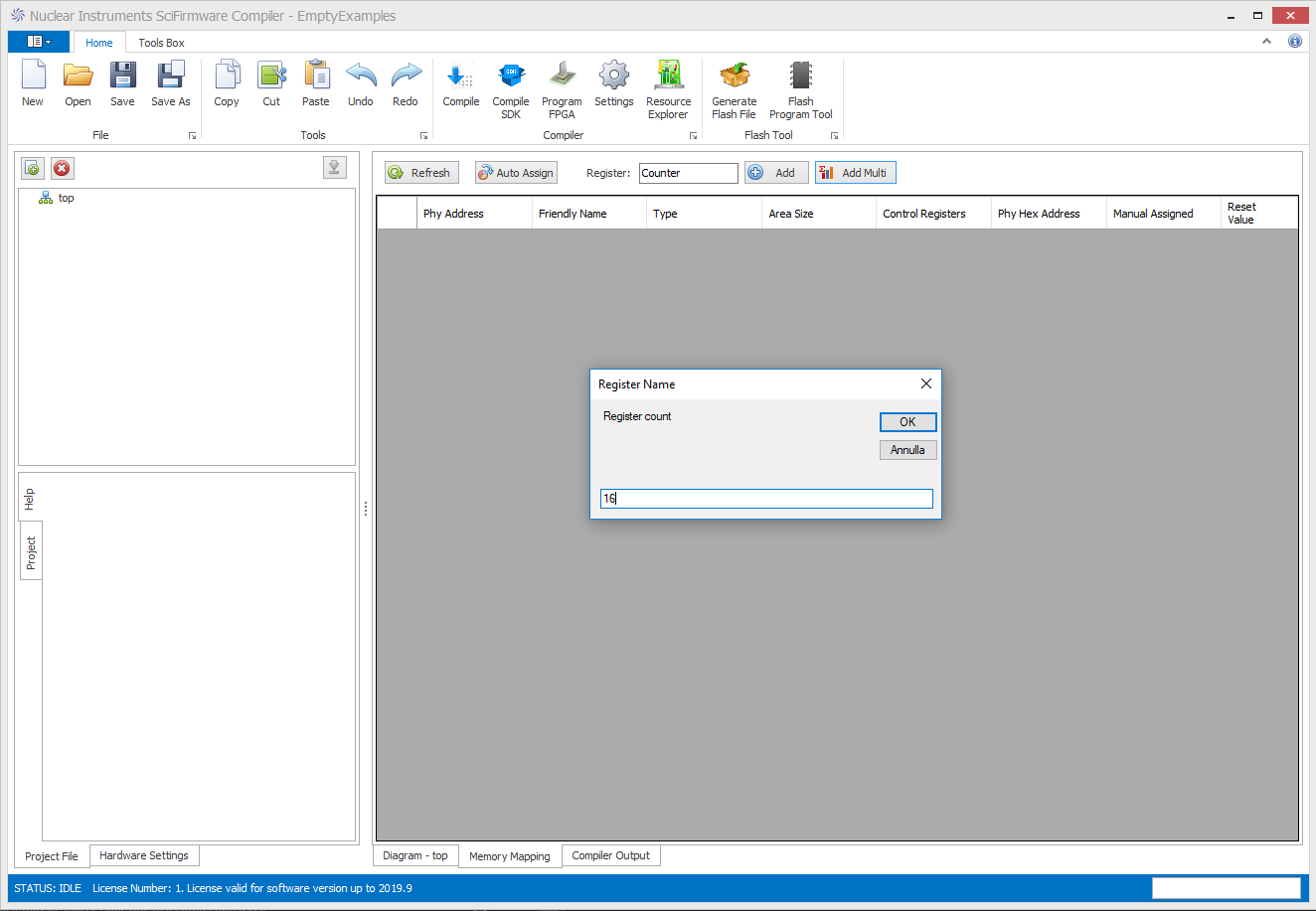1316x911 pixels.
Task: Select the top node in project tree
Action: click(x=66, y=198)
